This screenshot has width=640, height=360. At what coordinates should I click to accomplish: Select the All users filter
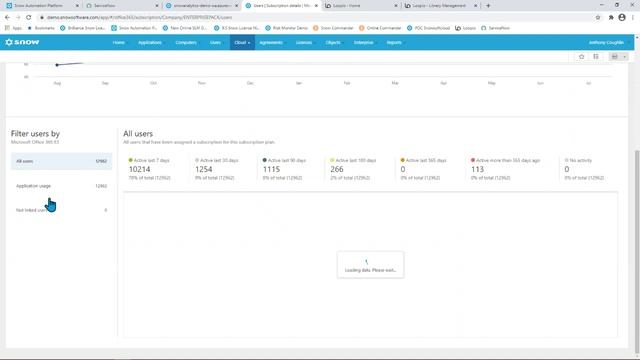point(61,161)
